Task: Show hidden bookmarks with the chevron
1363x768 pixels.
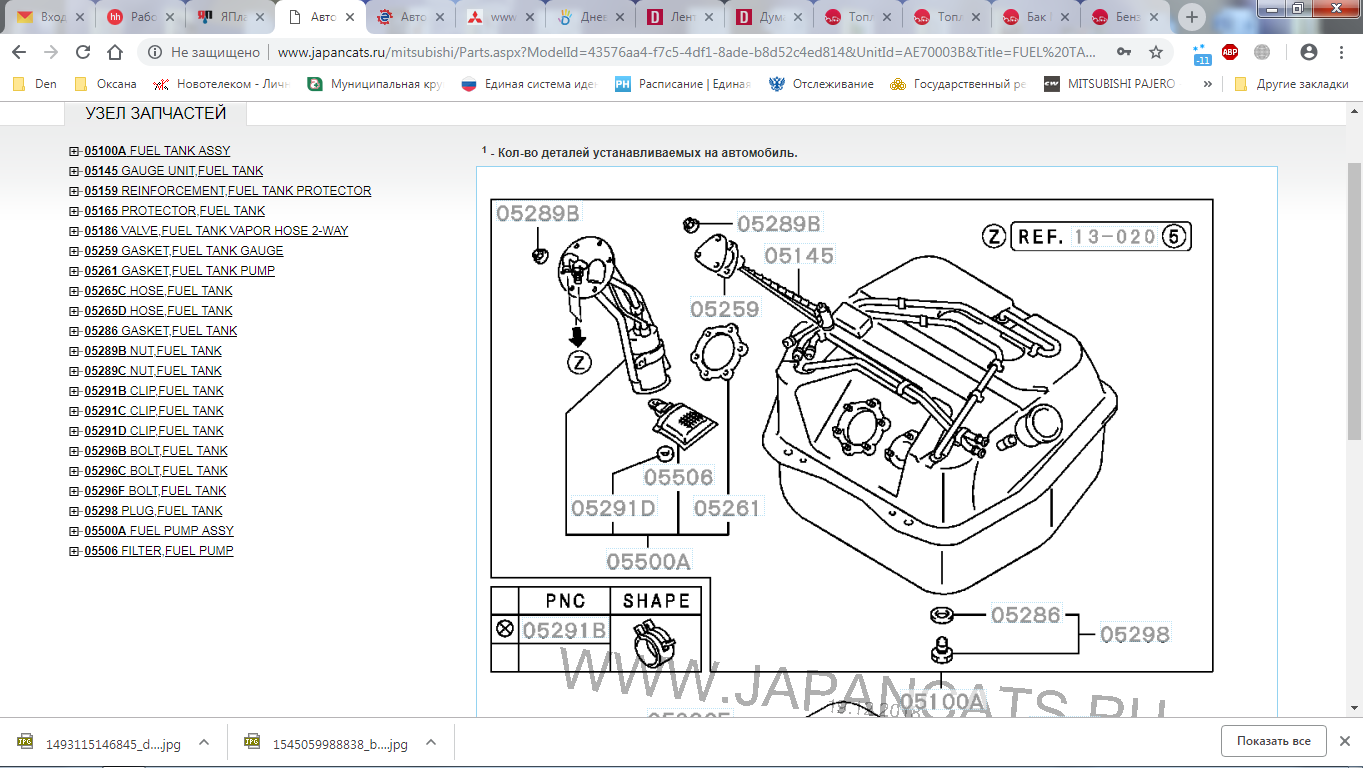Action: [1207, 84]
